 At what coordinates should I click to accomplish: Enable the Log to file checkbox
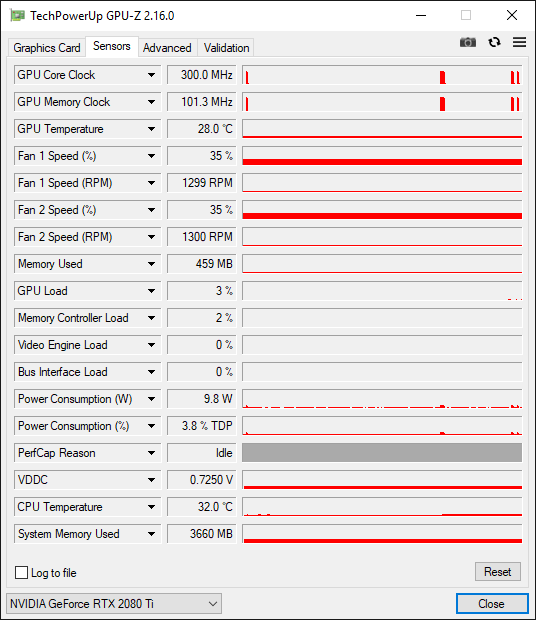click(x=21, y=573)
